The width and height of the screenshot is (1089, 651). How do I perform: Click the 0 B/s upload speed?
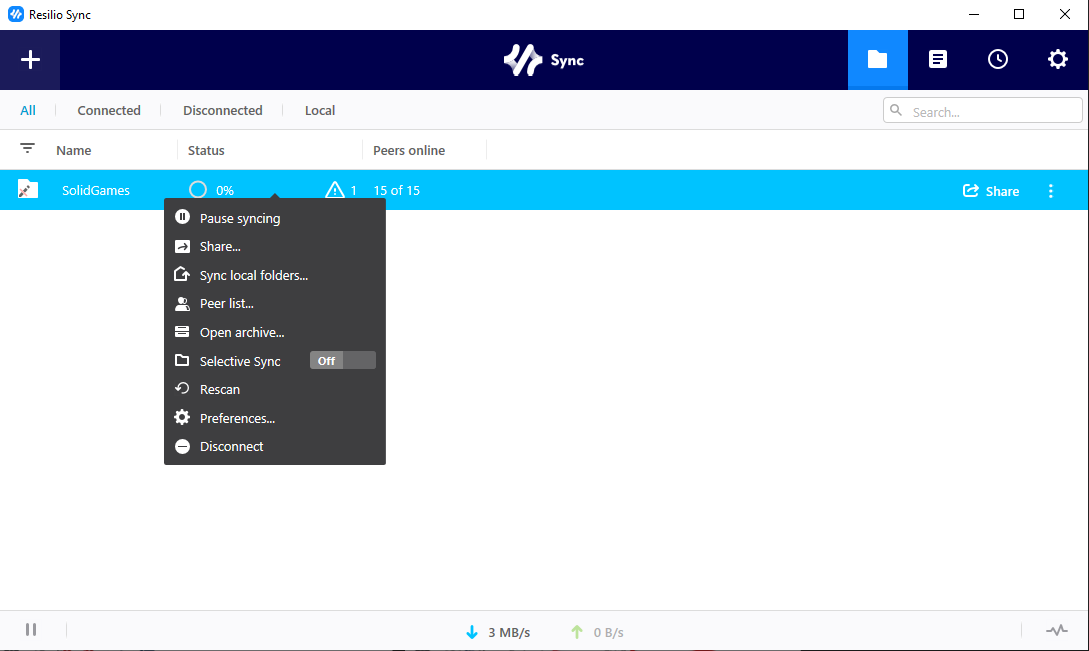pos(608,632)
